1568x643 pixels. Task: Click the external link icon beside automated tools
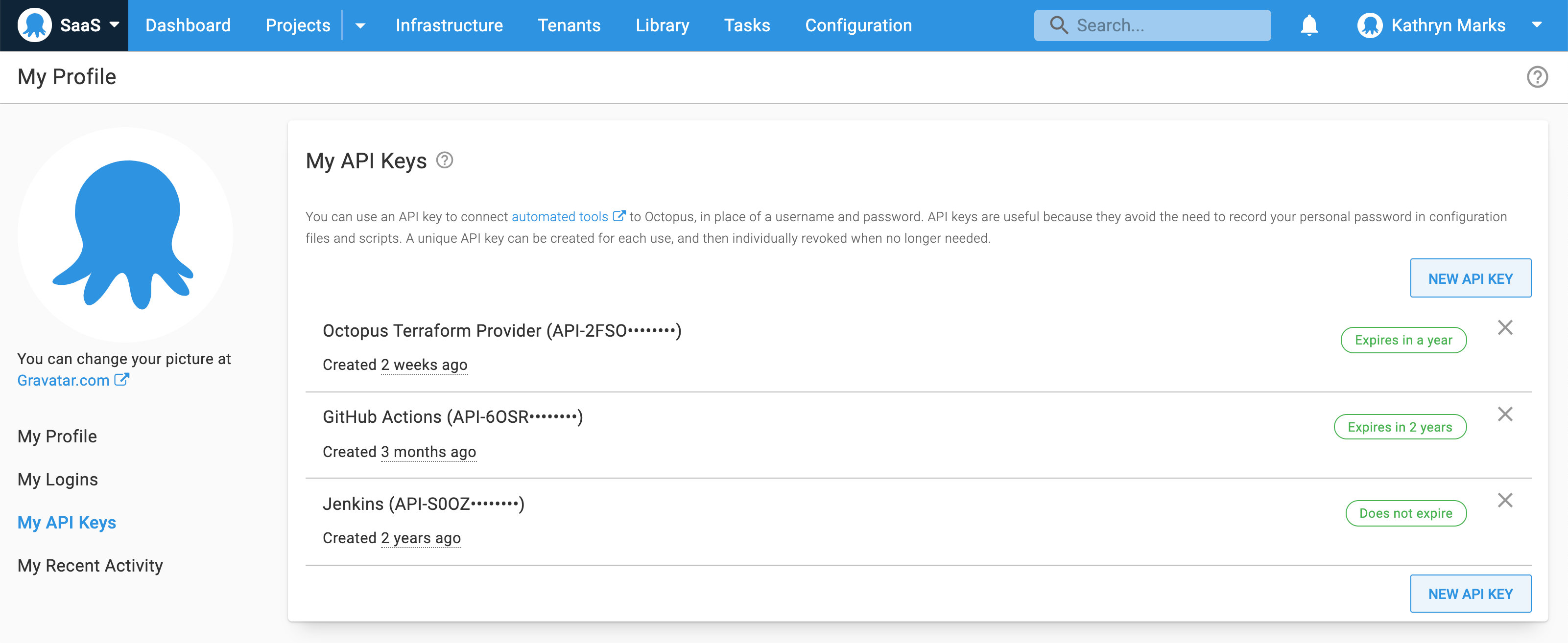pyautogui.click(x=619, y=215)
